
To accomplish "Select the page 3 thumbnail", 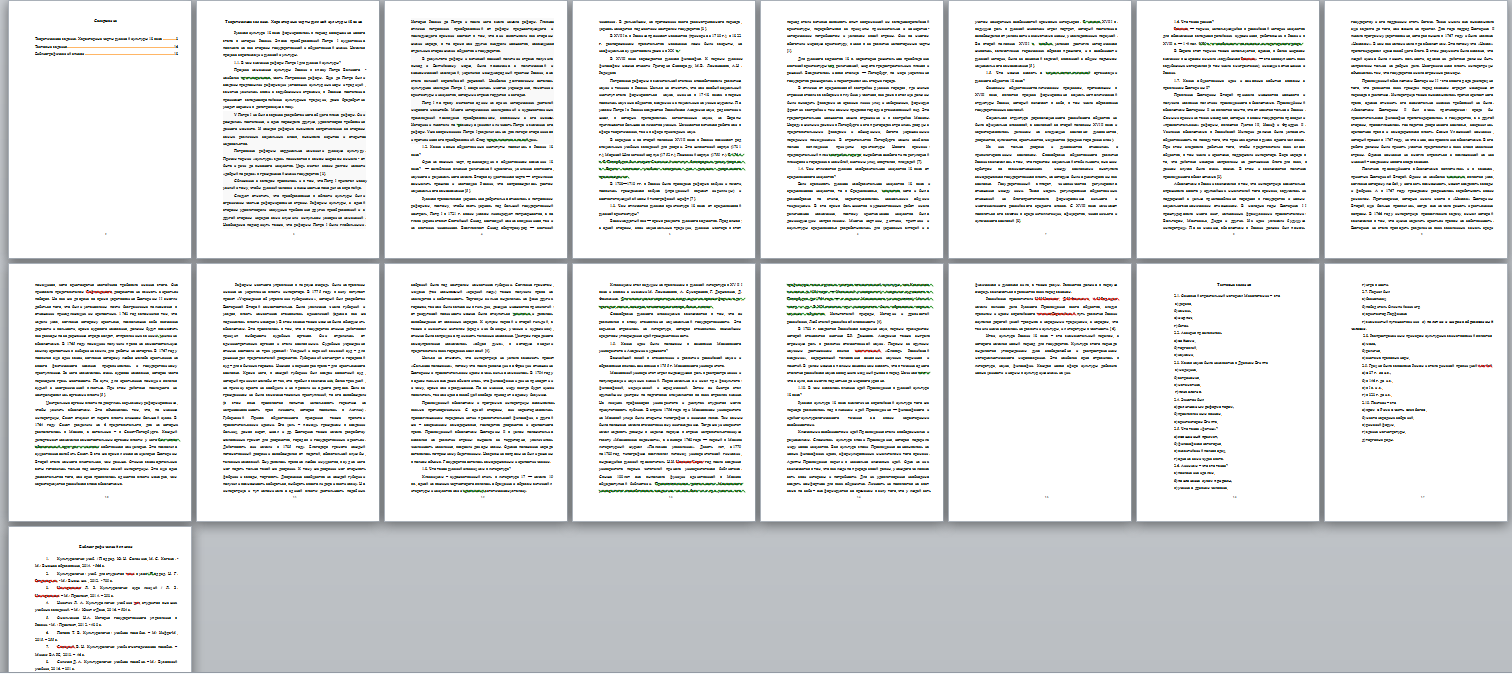I will pyautogui.click(x=475, y=129).
